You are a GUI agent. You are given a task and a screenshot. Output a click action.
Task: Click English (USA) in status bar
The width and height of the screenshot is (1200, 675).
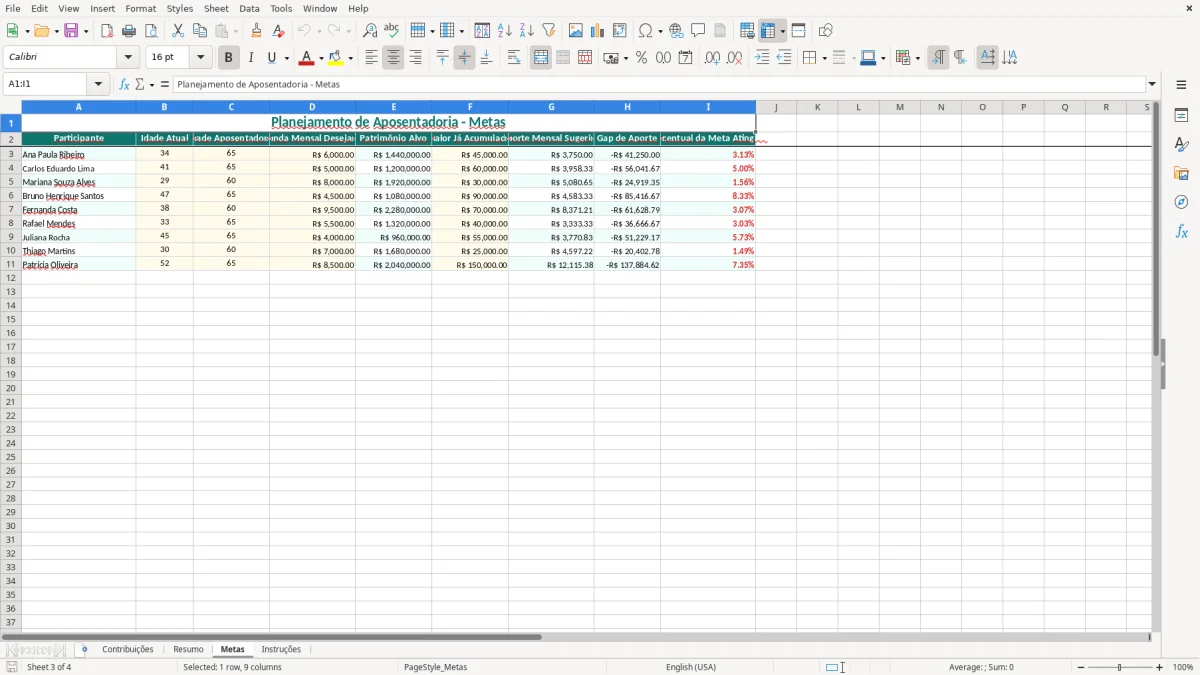tap(691, 667)
